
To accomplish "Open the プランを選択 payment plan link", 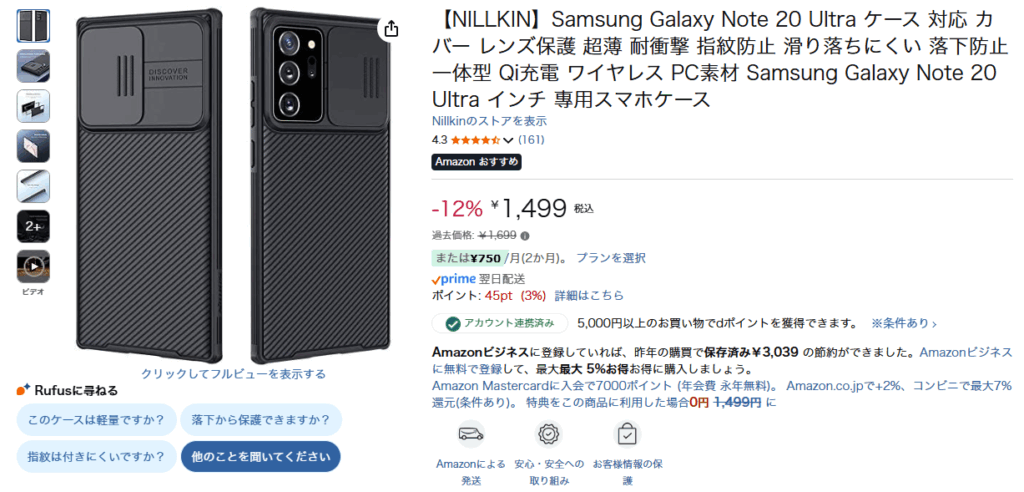I will click(611, 258).
